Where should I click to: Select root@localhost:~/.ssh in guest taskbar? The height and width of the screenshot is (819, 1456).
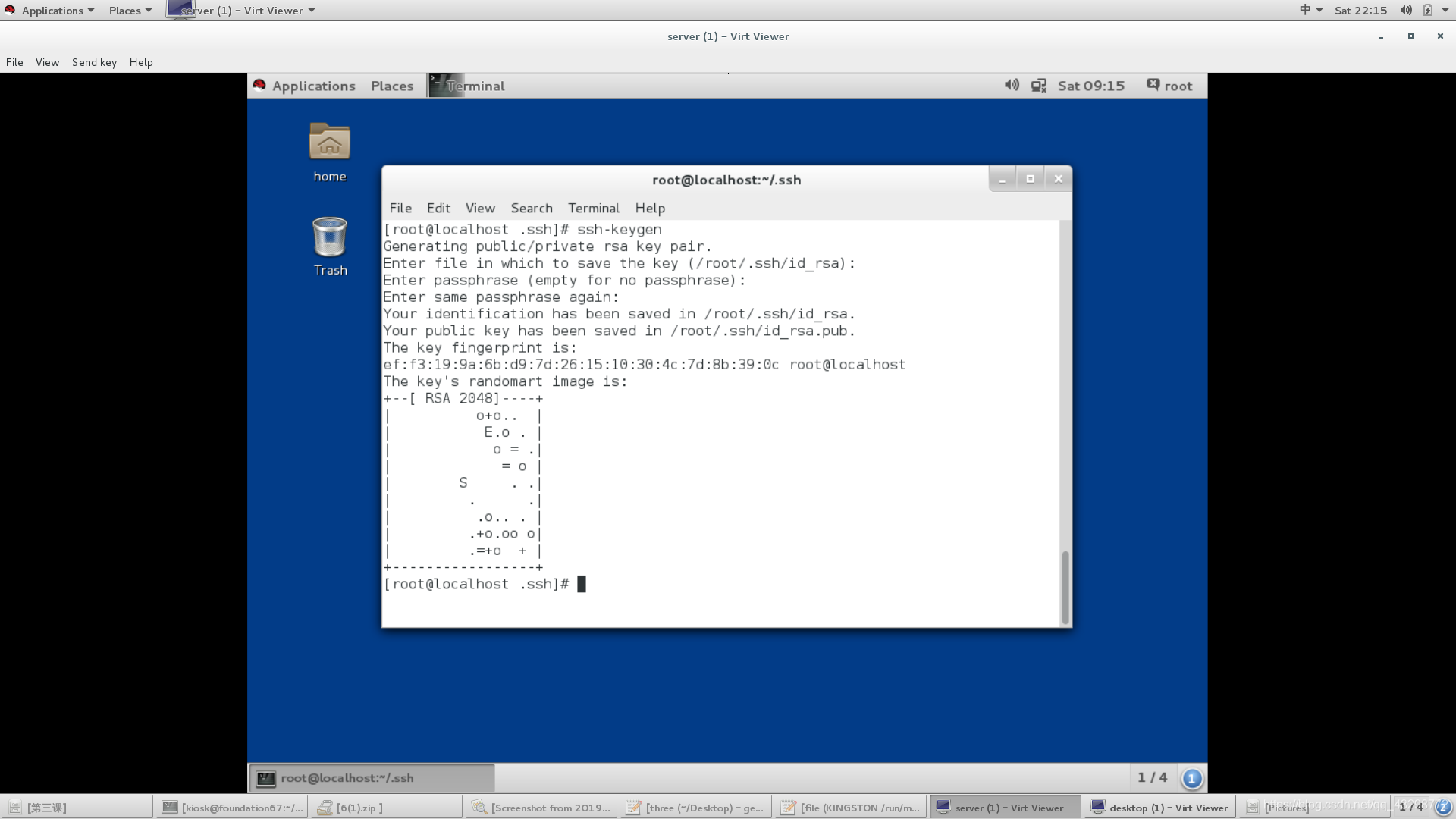(372, 778)
